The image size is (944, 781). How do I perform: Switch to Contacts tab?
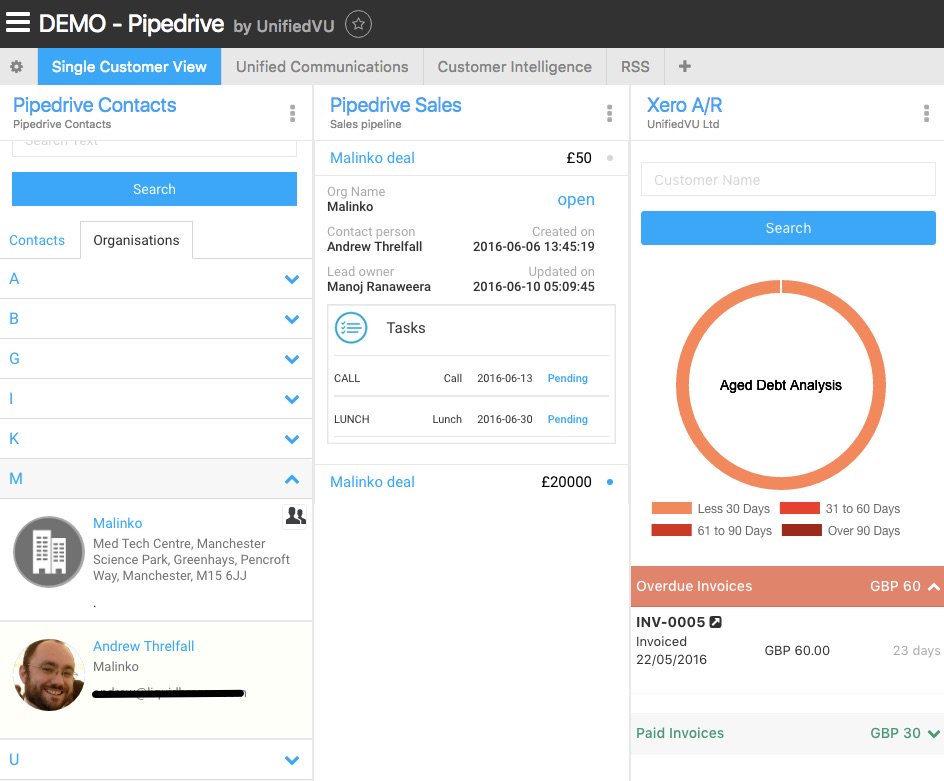[x=37, y=240]
